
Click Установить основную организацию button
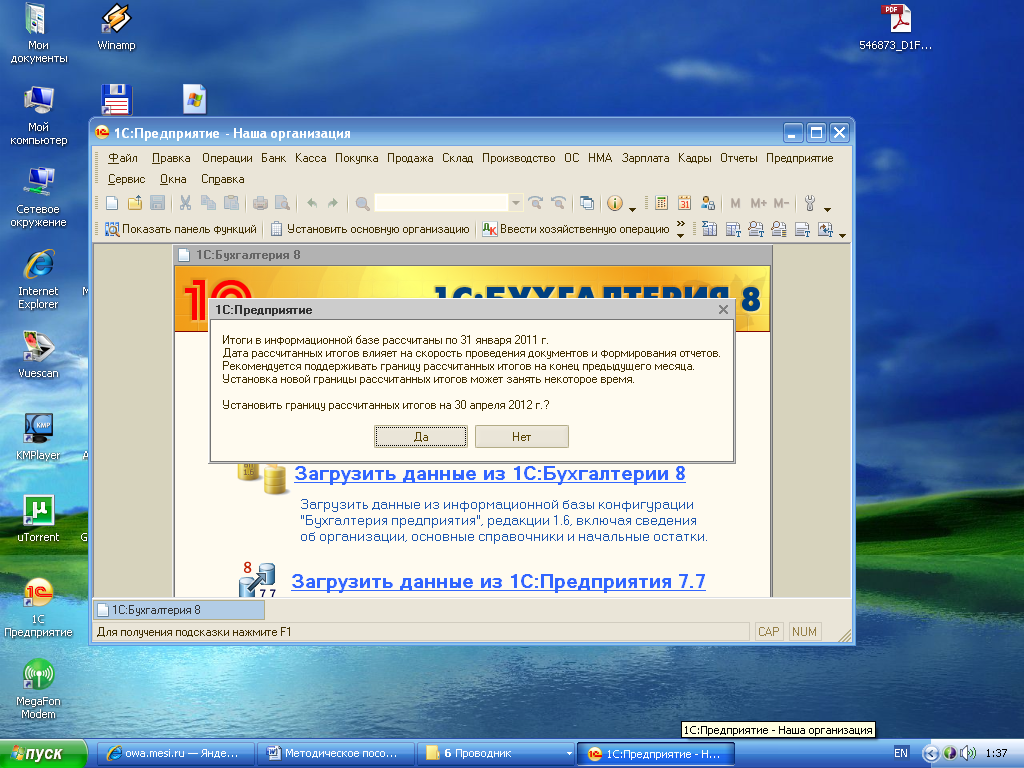click(370, 229)
